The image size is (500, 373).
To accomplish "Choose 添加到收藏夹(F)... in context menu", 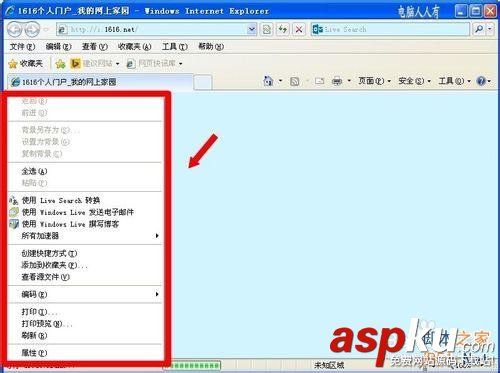I will (85, 265).
